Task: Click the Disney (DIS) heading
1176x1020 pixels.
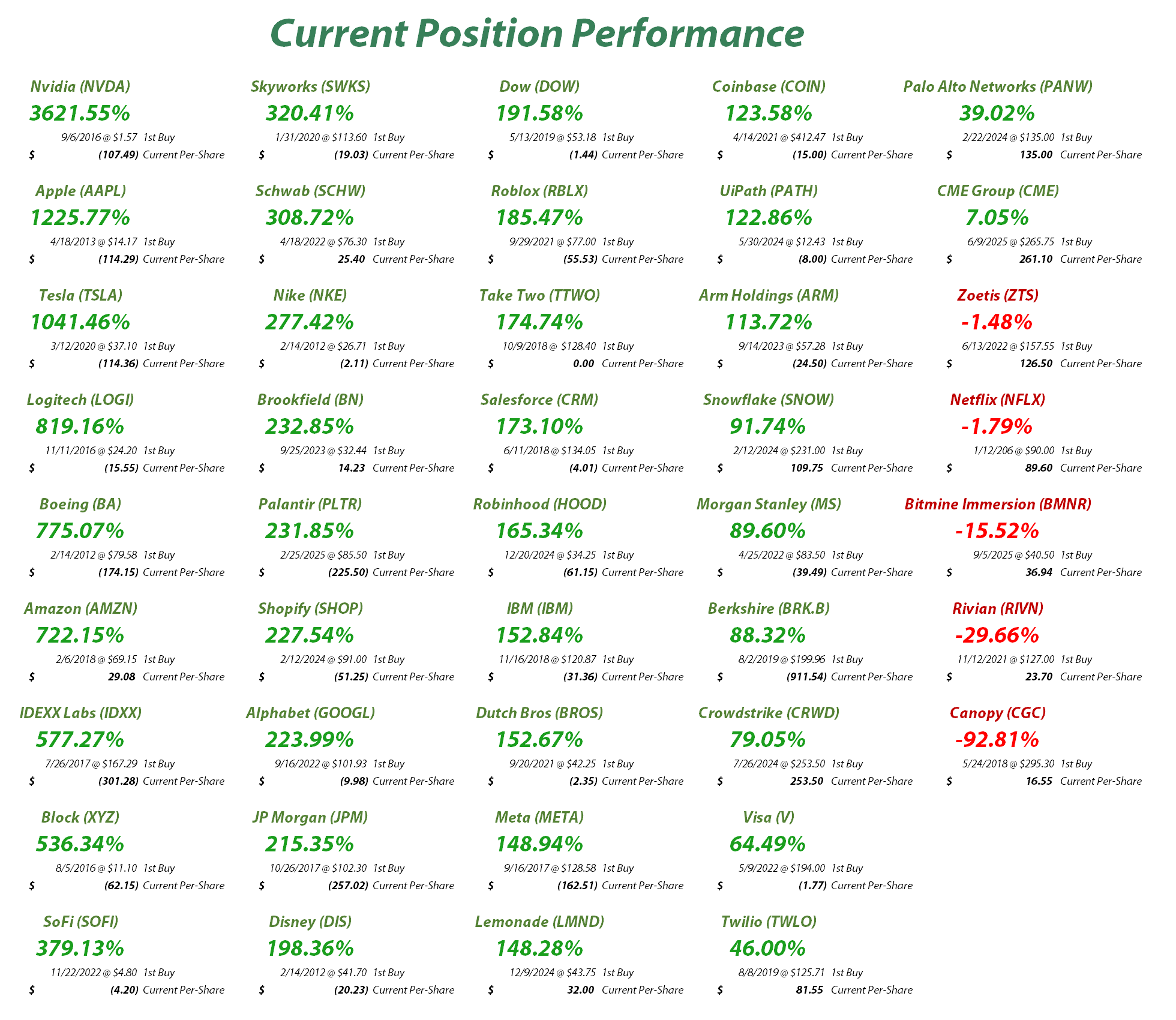Action: tap(310, 922)
